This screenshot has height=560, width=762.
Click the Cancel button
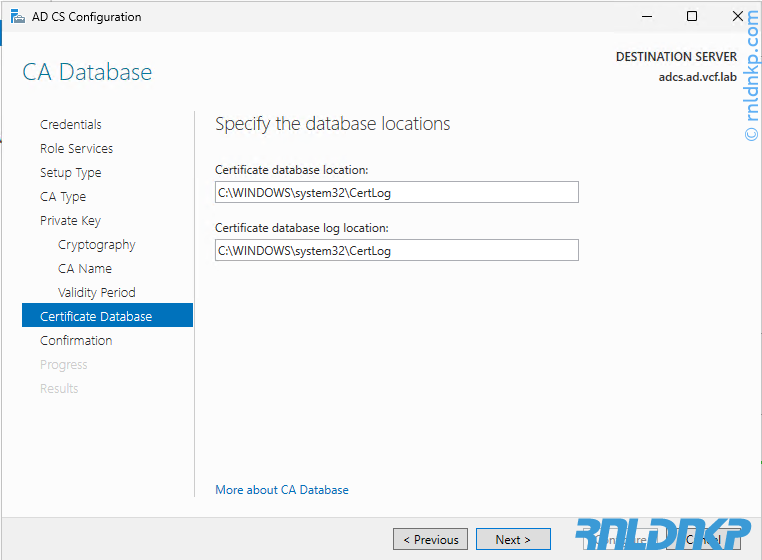tap(705, 540)
